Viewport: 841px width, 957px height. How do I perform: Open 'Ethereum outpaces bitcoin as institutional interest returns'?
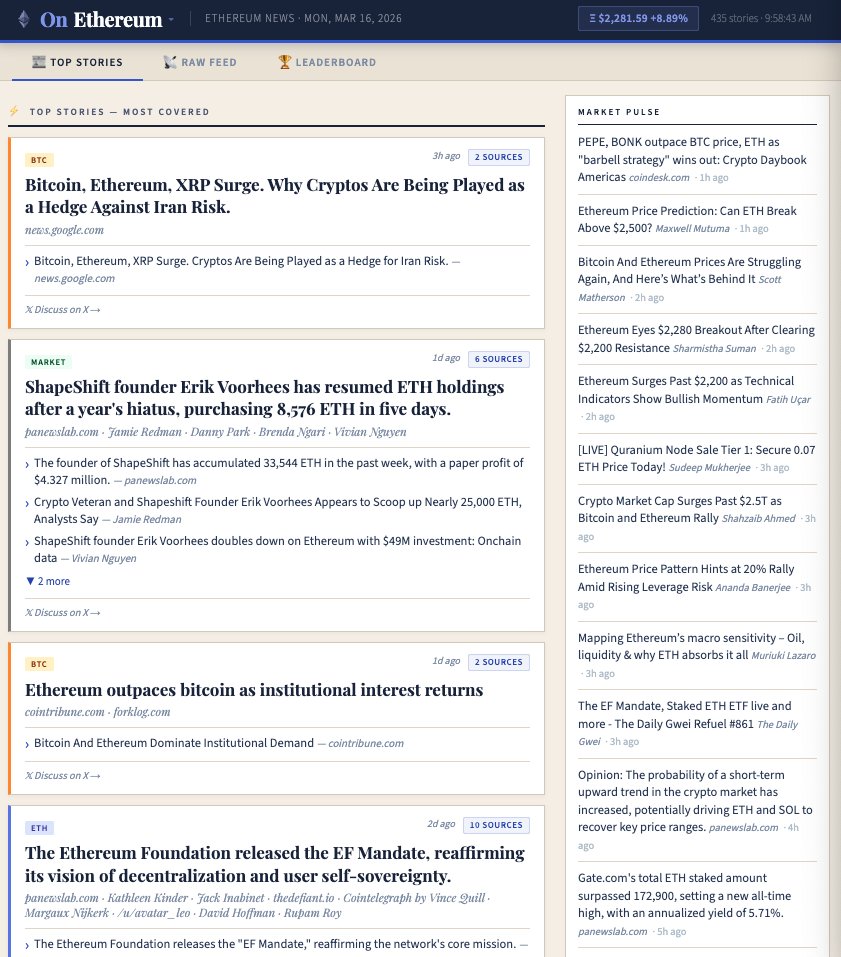254,690
